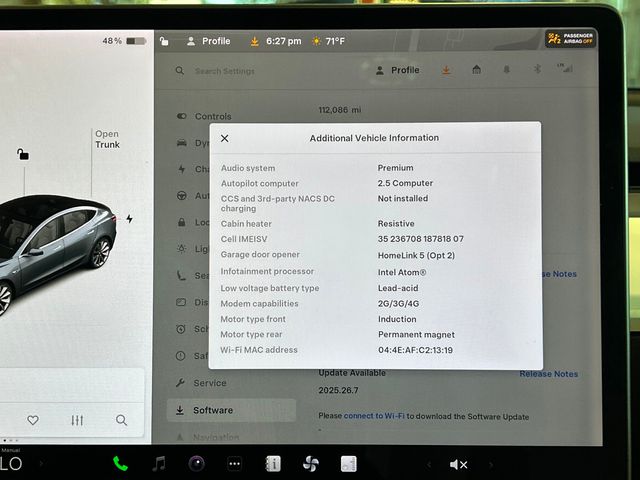The height and width of the screenshot is (480, 640).
Task: Select 'HomeLink 5 (Opt 2)' text
Action: (416, 256)
